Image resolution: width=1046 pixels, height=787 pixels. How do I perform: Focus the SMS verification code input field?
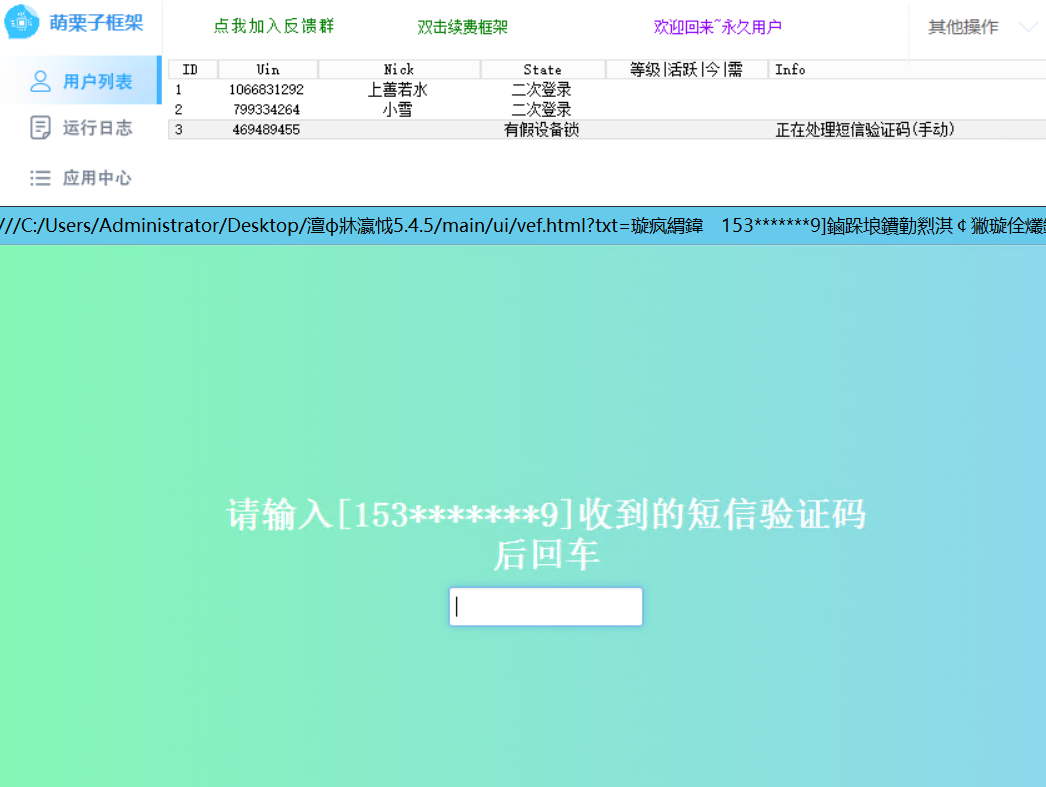click(x=546, y=606)
